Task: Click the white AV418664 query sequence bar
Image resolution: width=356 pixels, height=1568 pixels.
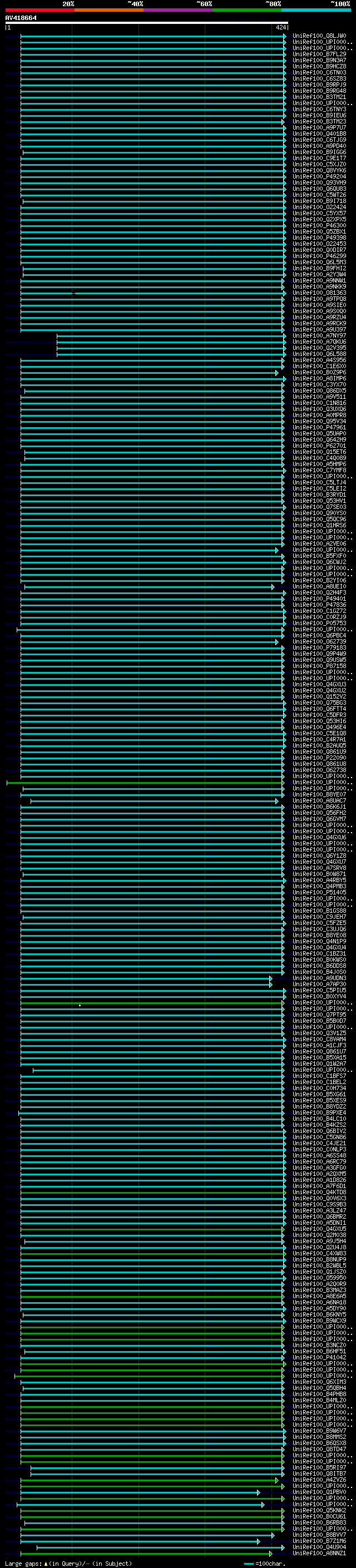Action: click(146, 23)
